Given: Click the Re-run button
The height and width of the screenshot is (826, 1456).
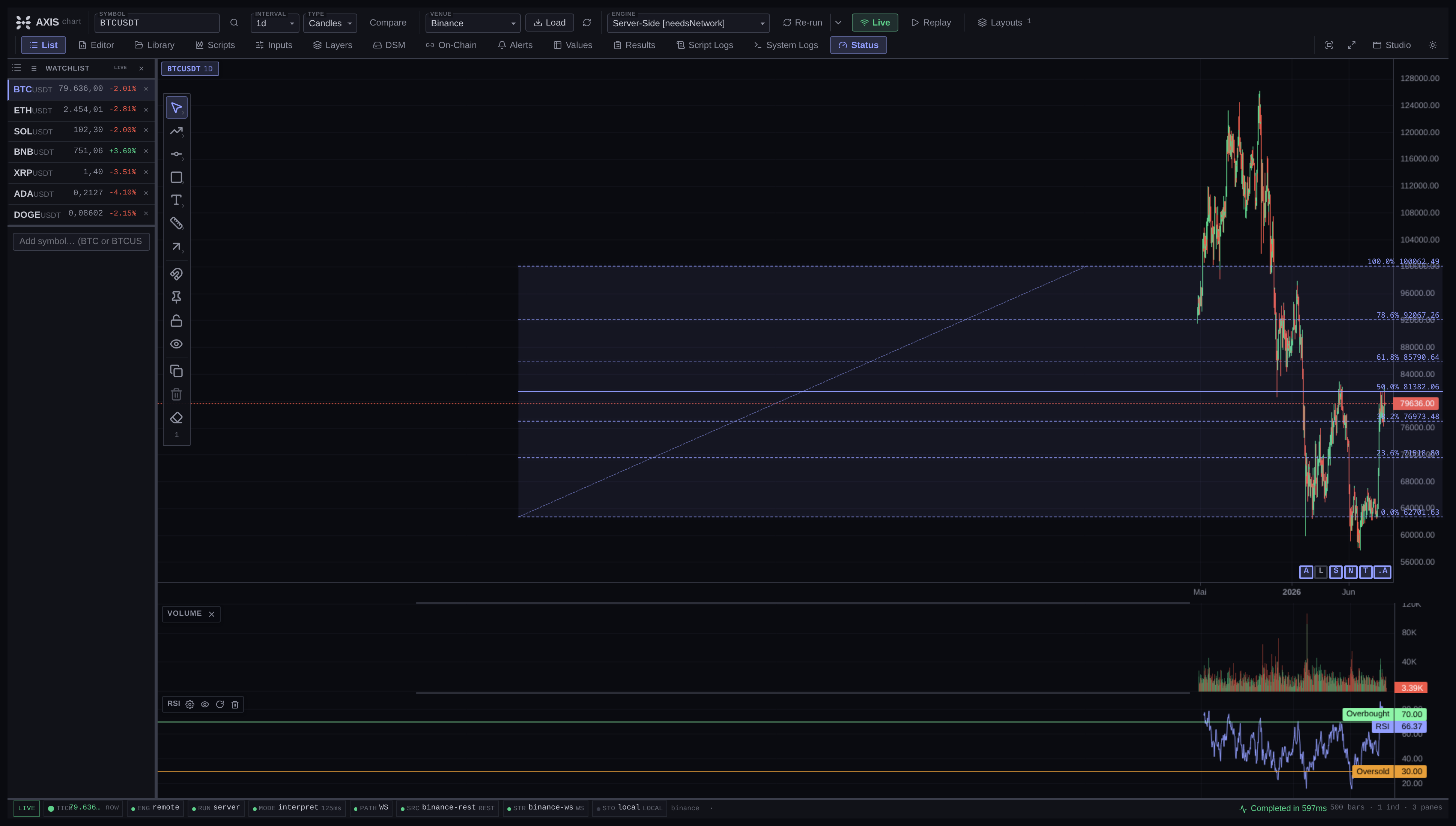Looking at the screenshot, I should (802, 23).
